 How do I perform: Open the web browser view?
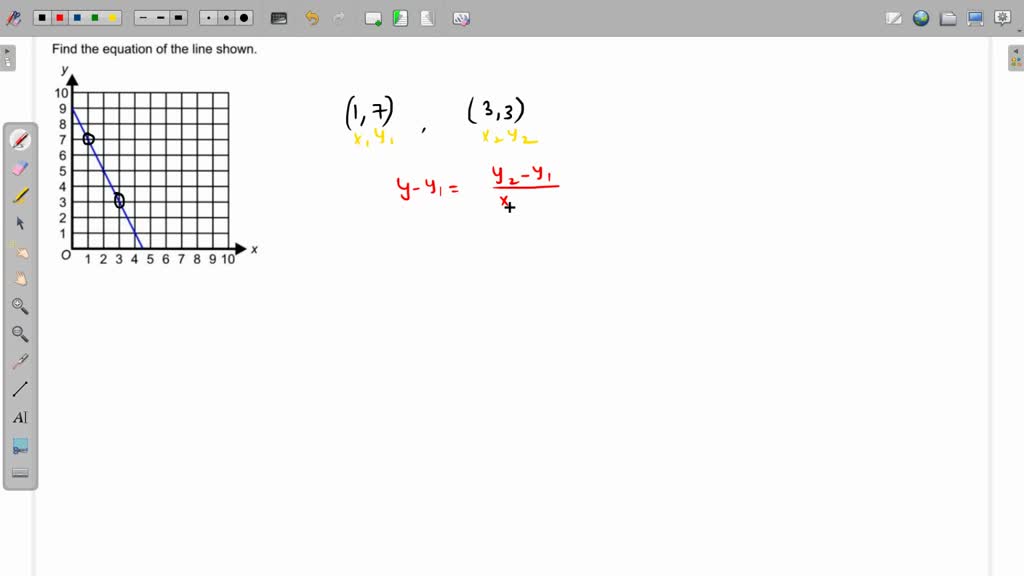921,18
